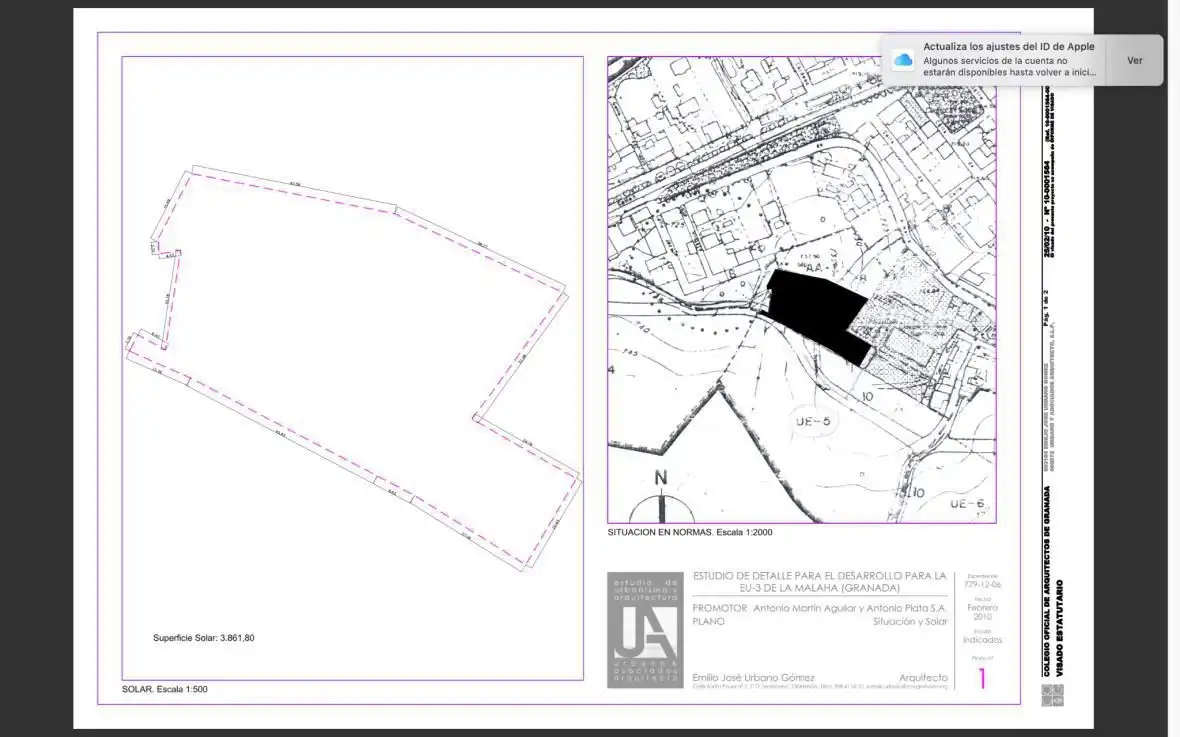Screen dimensions: 1180x737
Task: Click the "PROMOTOR" label in title block
Action: click(x=719, y=608)
